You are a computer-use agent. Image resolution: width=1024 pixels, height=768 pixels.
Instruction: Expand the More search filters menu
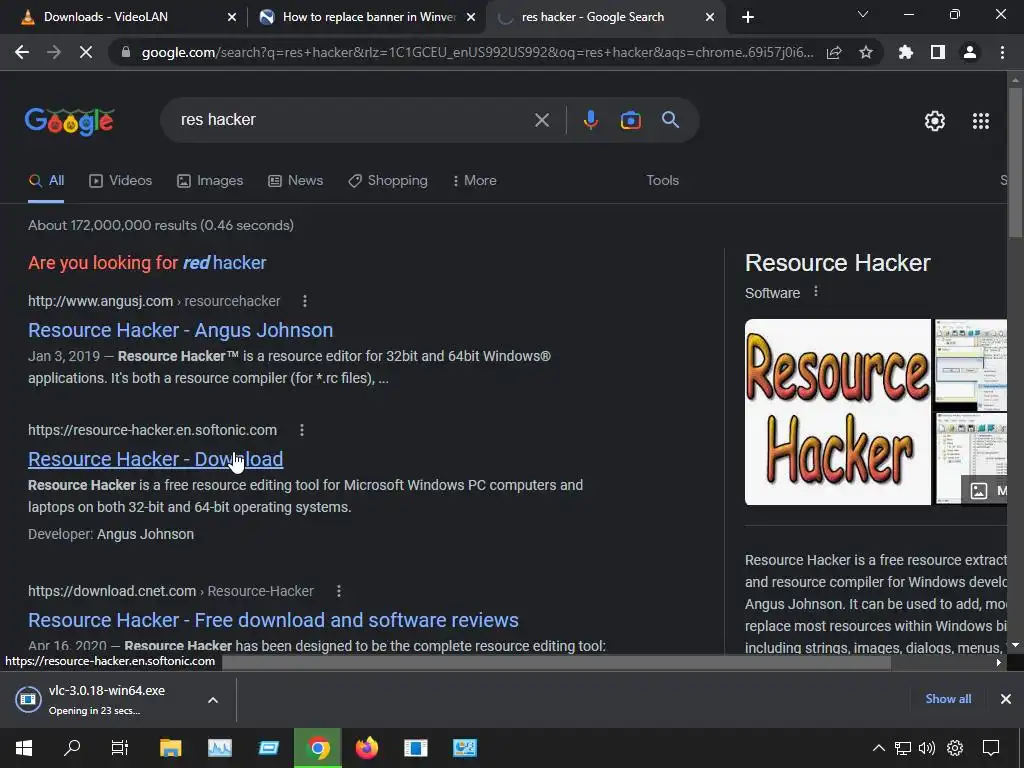475,180
